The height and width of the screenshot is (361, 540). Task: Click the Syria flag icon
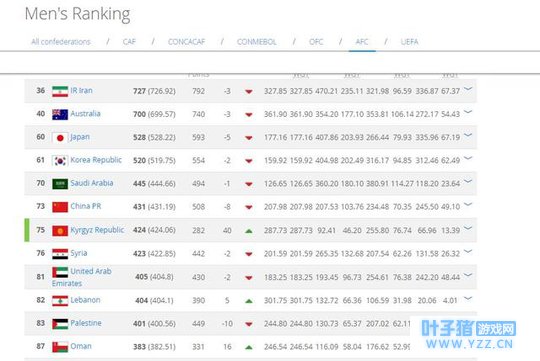click(60, 254)
